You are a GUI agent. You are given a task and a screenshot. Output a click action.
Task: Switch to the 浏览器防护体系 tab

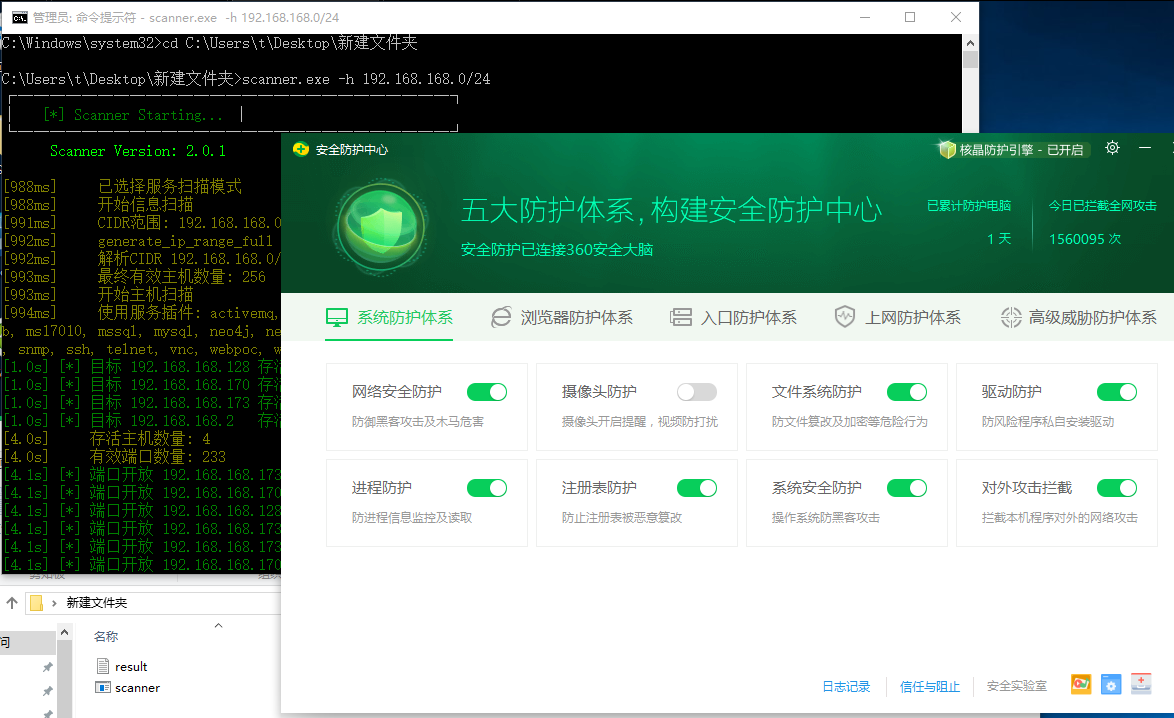562,317
